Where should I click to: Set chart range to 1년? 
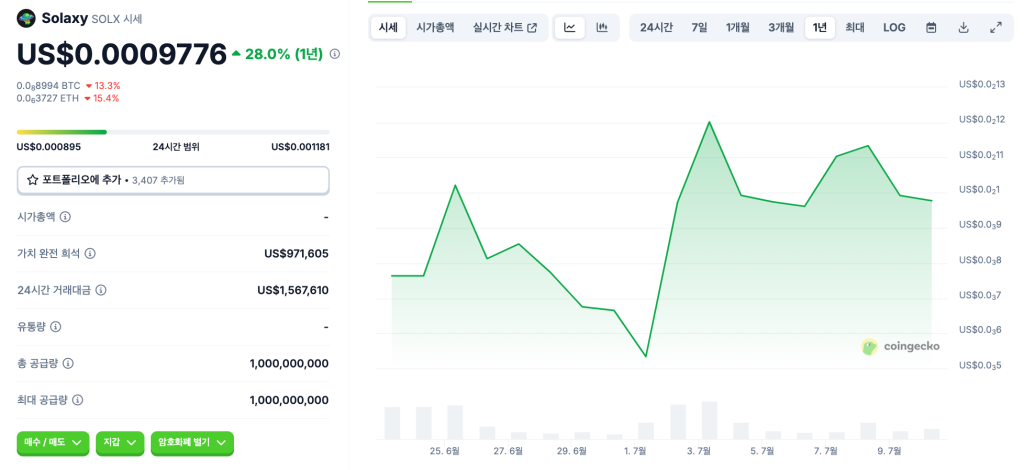coord(820,27)
